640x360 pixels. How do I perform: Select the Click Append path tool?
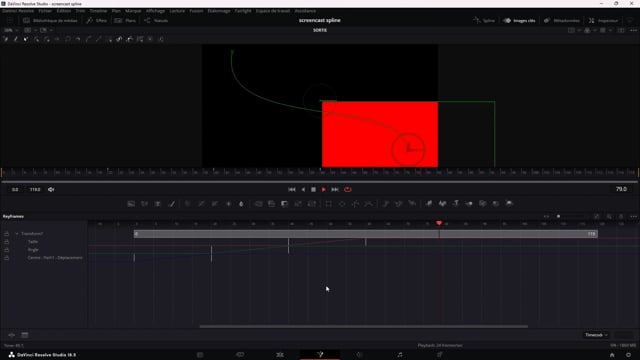(x=6, y=39)
